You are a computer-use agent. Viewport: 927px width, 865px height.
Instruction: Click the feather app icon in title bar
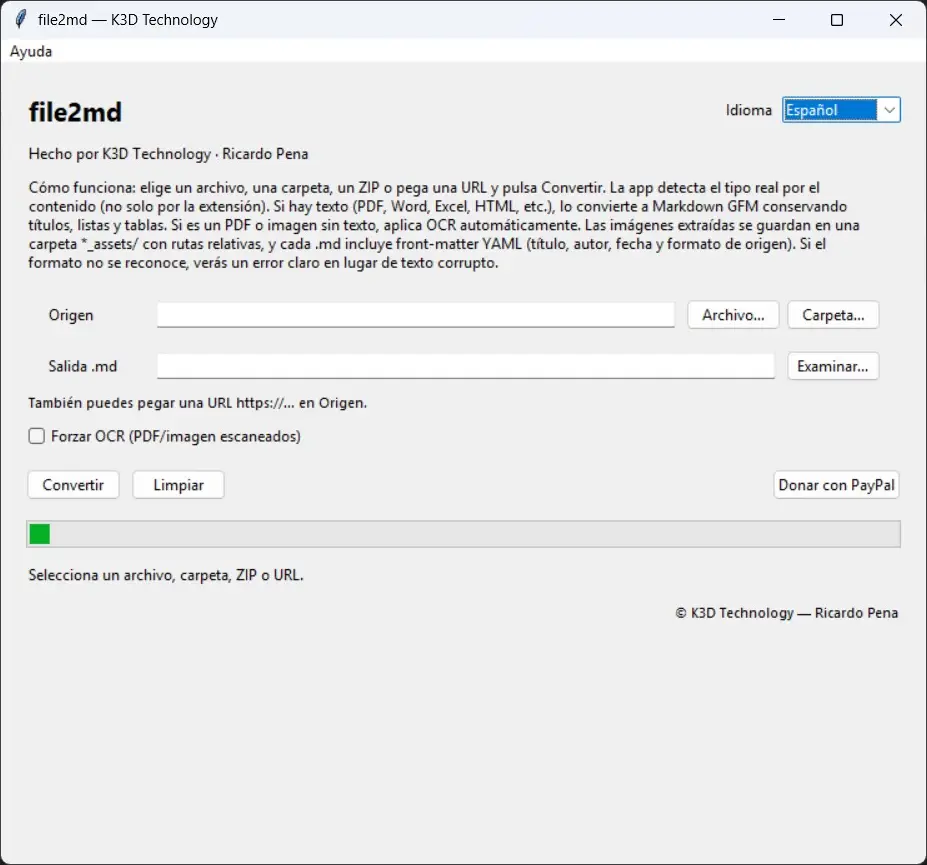[x=21, y=20]
